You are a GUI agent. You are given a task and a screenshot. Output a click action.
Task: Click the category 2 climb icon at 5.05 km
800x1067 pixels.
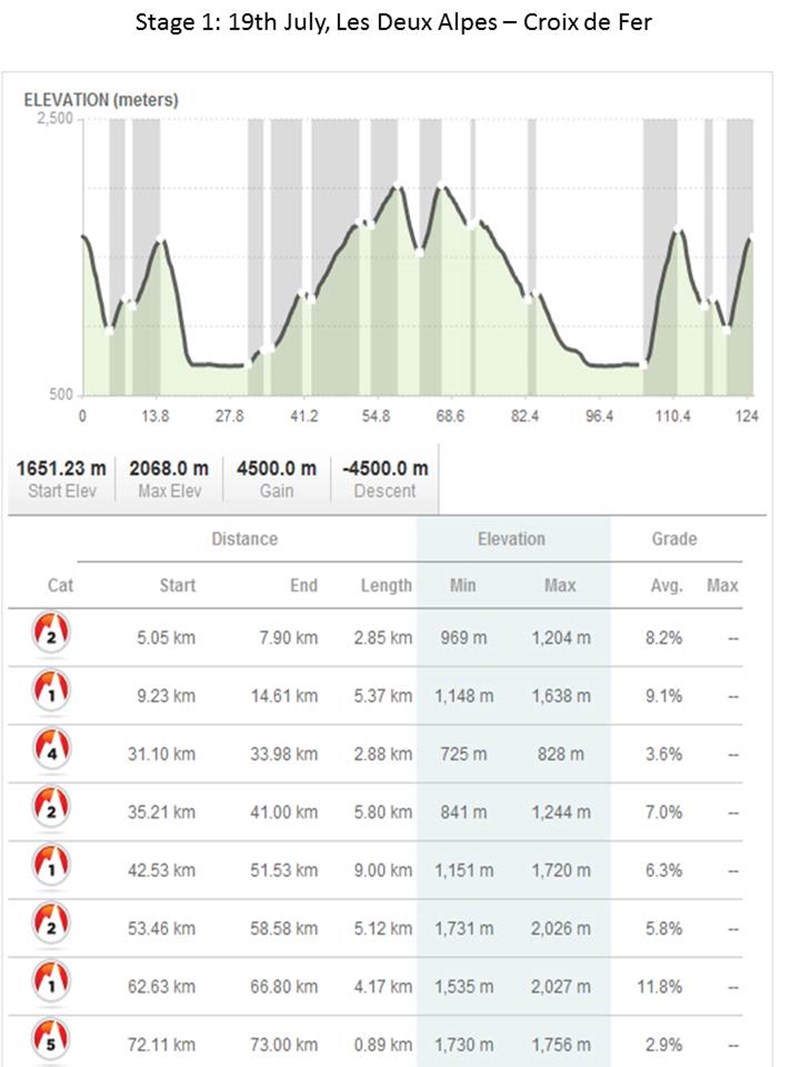[x=51, y=632]
